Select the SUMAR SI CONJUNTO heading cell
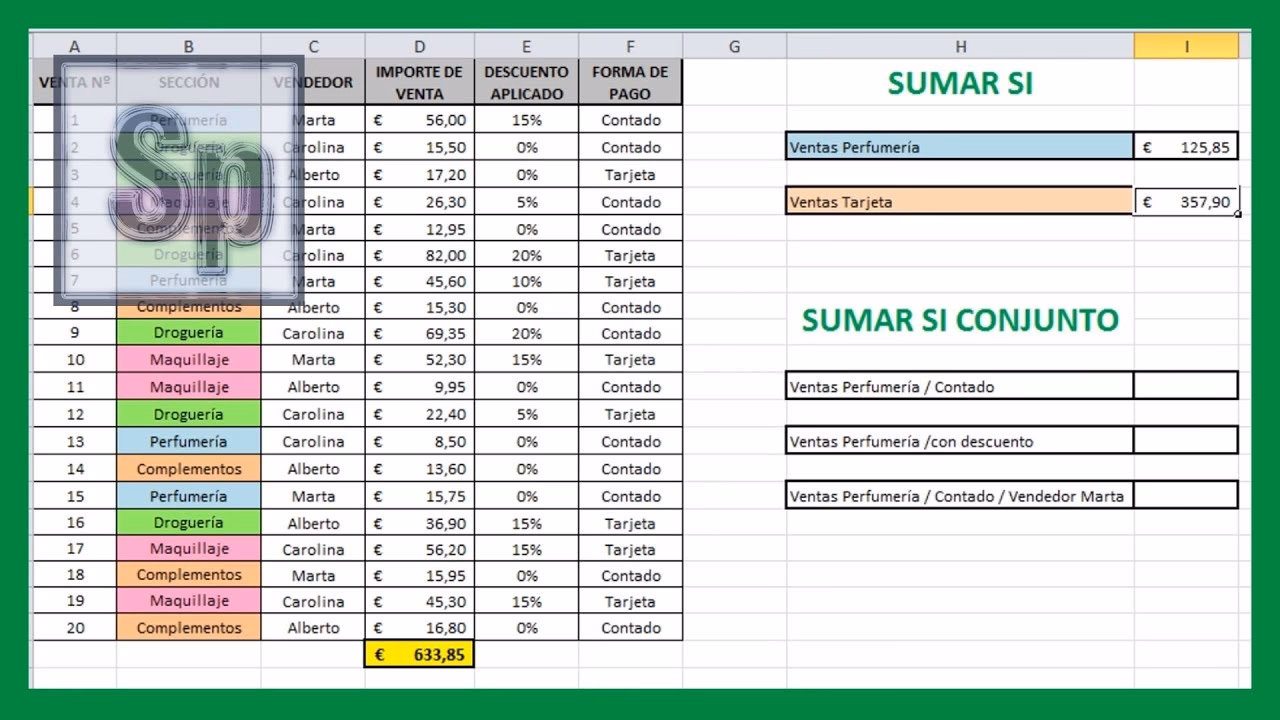 [958, 320]
